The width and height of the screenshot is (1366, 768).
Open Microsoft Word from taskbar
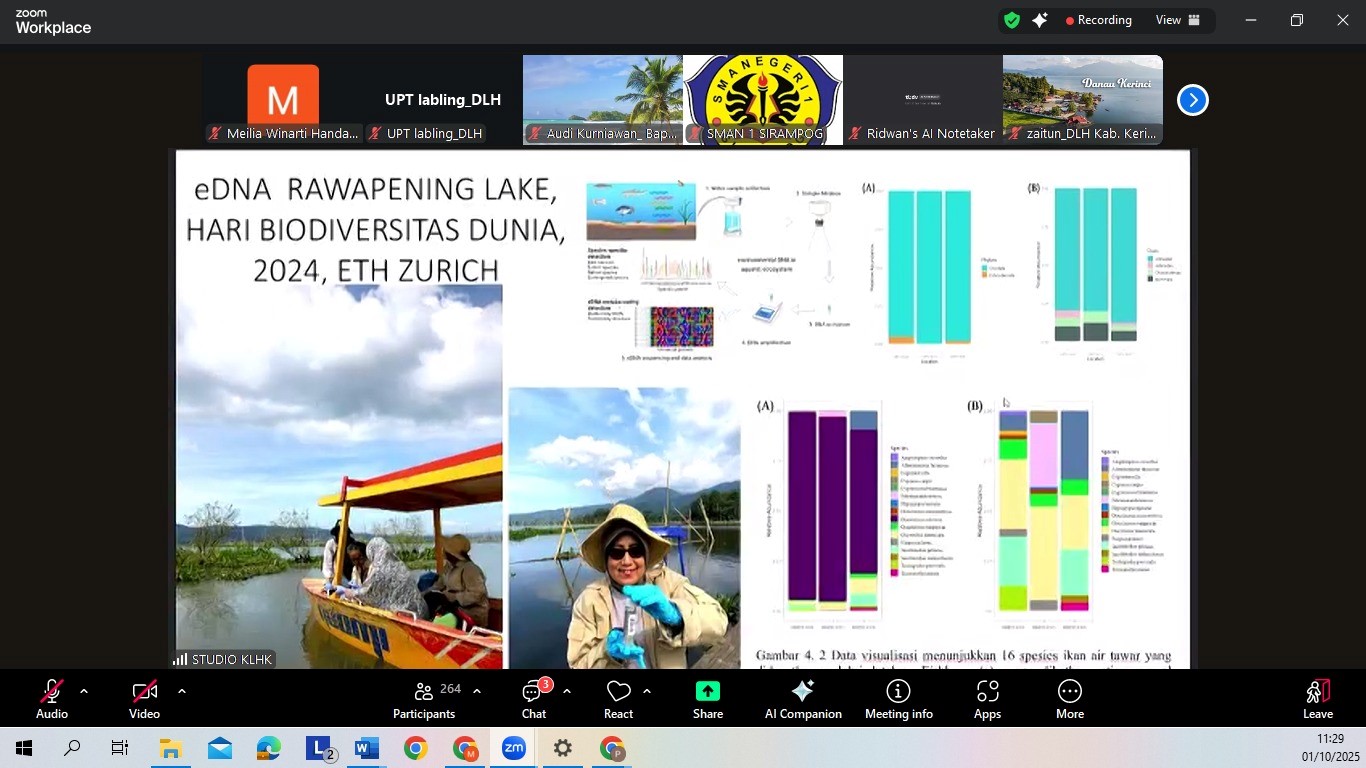click(367, 748)
